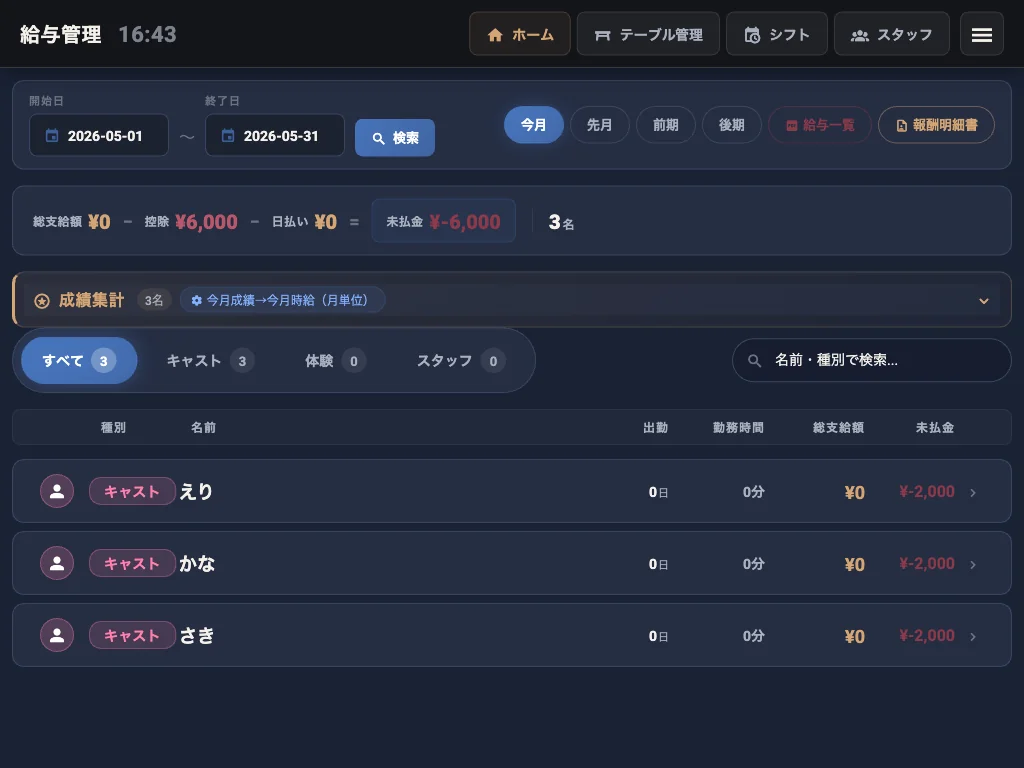
Task: Open かな's row detail chevron
Action: coord(973,564)
